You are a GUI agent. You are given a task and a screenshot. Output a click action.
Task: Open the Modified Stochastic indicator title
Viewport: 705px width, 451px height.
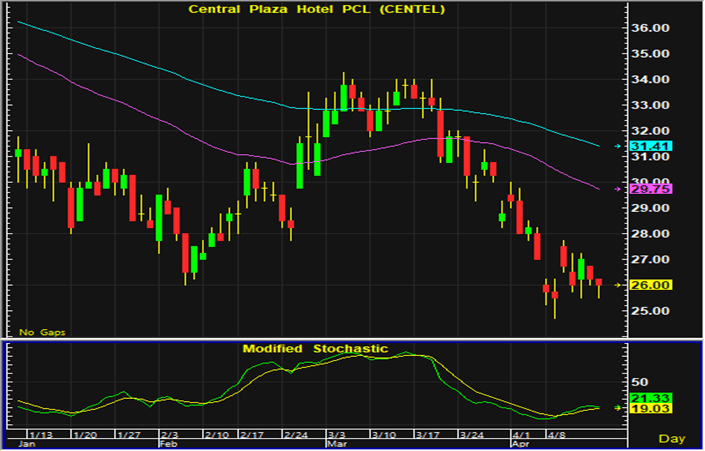pos(314,349)
